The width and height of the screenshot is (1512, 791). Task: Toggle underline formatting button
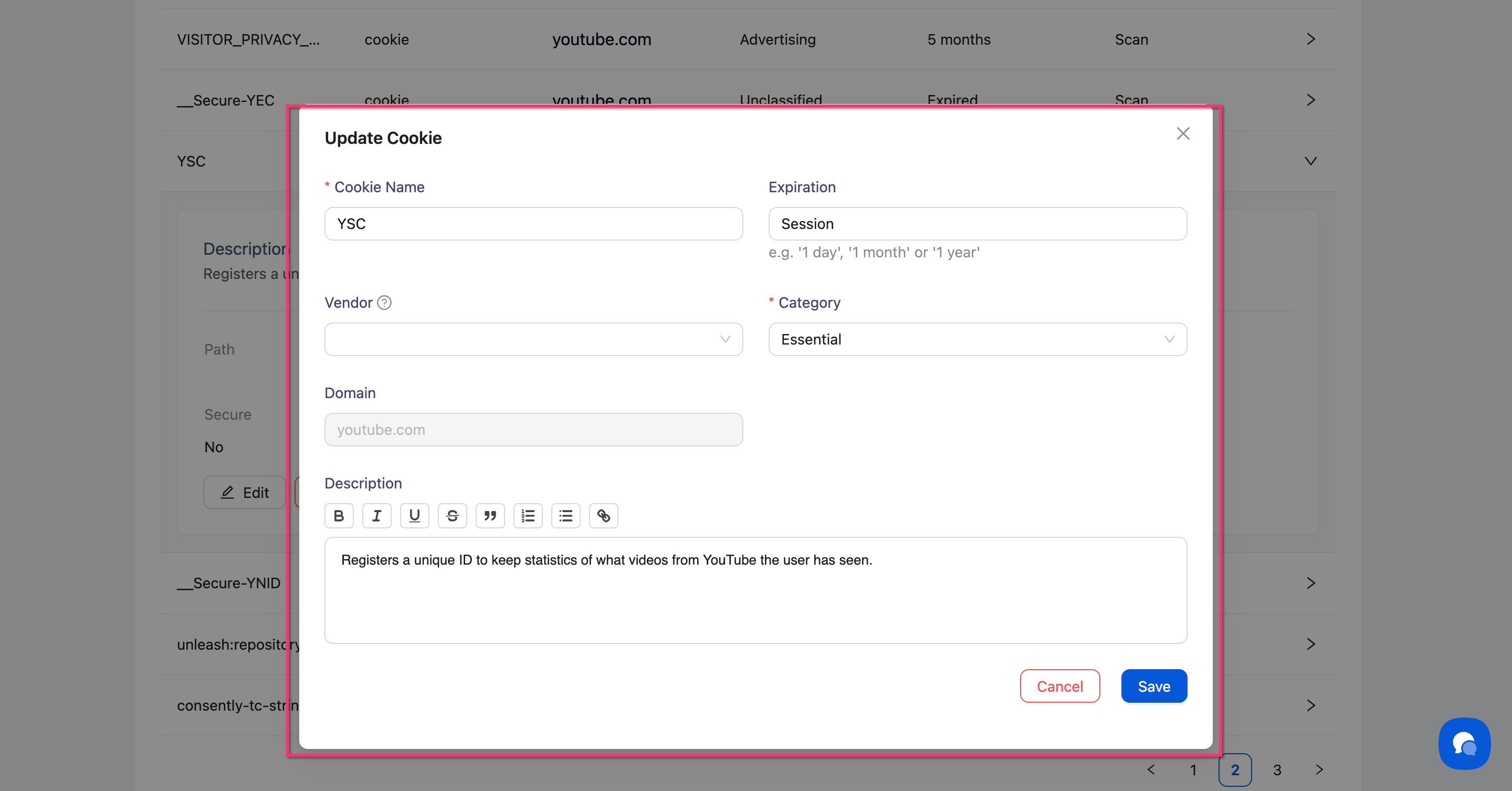pyautogui.click(x=414, y=516)
